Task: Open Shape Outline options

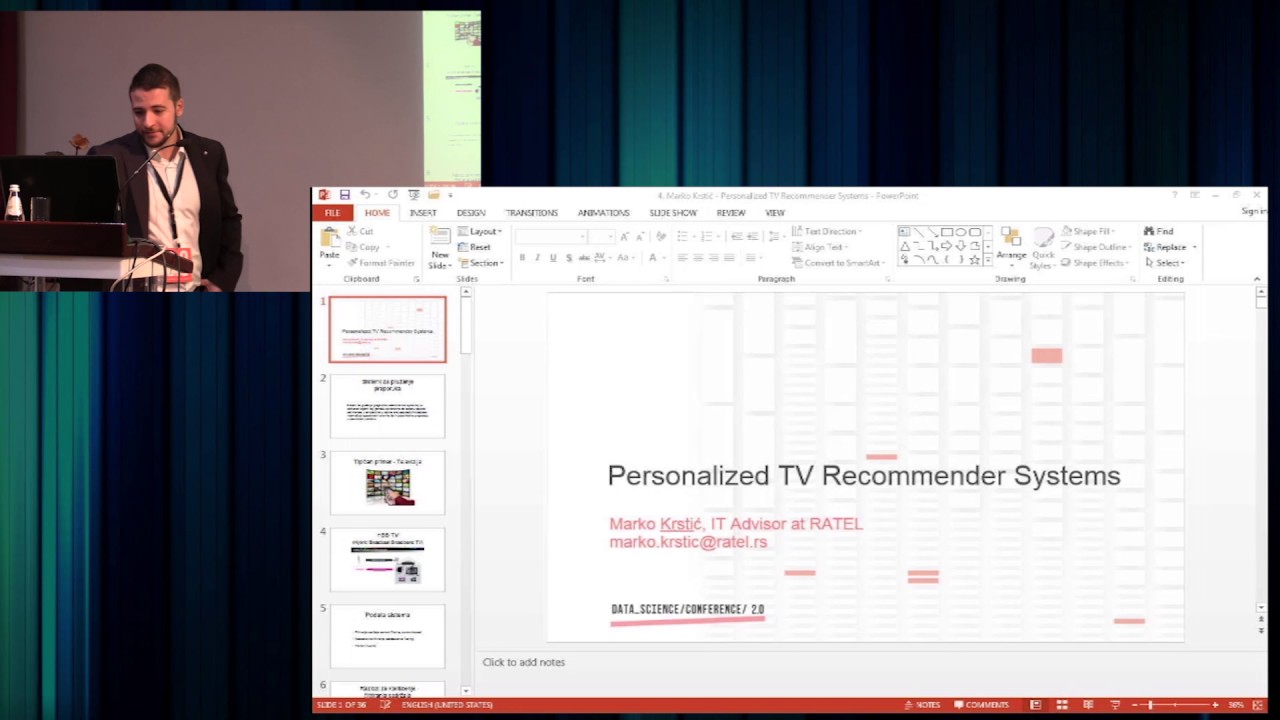Action: click(1095, 247)
